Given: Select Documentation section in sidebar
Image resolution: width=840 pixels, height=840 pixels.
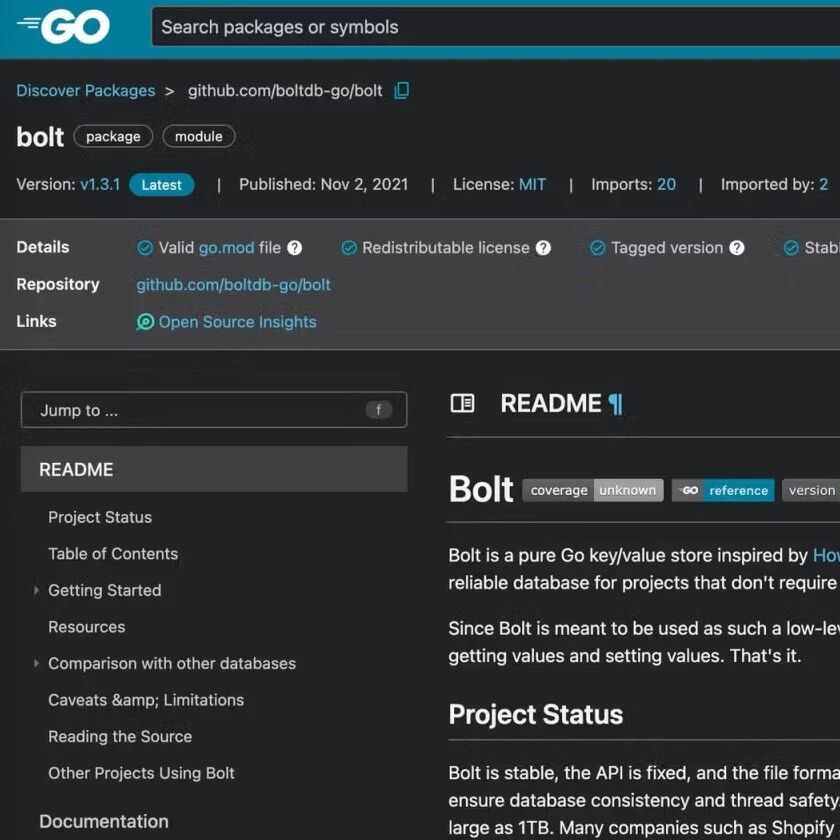Looking at the screenshot, I should (103, 821).
